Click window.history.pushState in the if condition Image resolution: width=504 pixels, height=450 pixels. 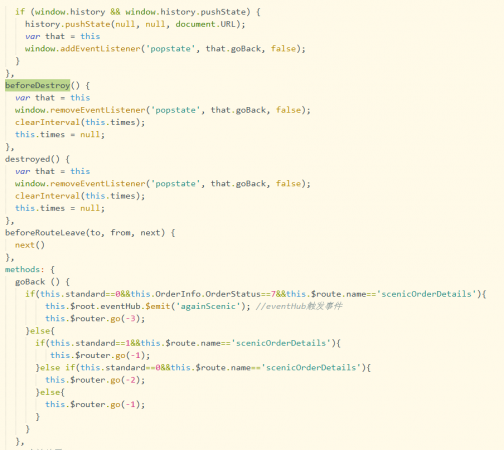185,12
